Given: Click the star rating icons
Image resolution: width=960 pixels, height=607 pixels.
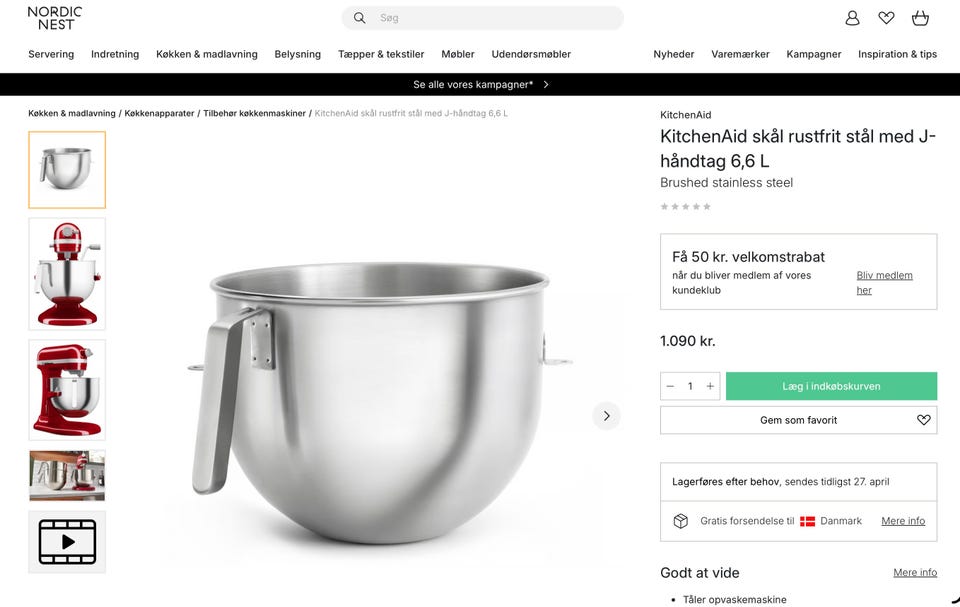Looking at the screenshot, I should point(686,207).
